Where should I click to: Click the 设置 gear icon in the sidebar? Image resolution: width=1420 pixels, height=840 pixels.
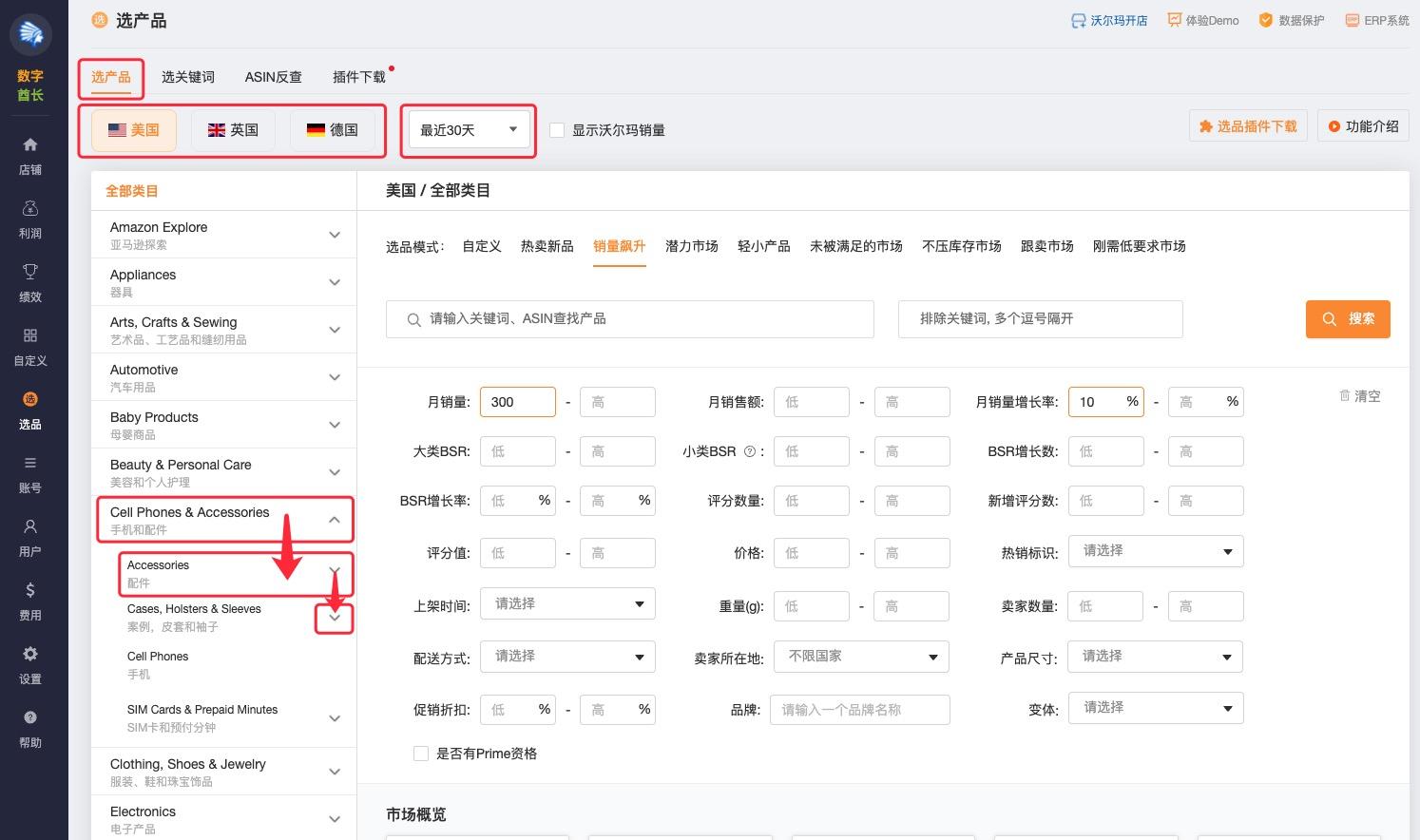pyautogui.click(x=29, y=664)
